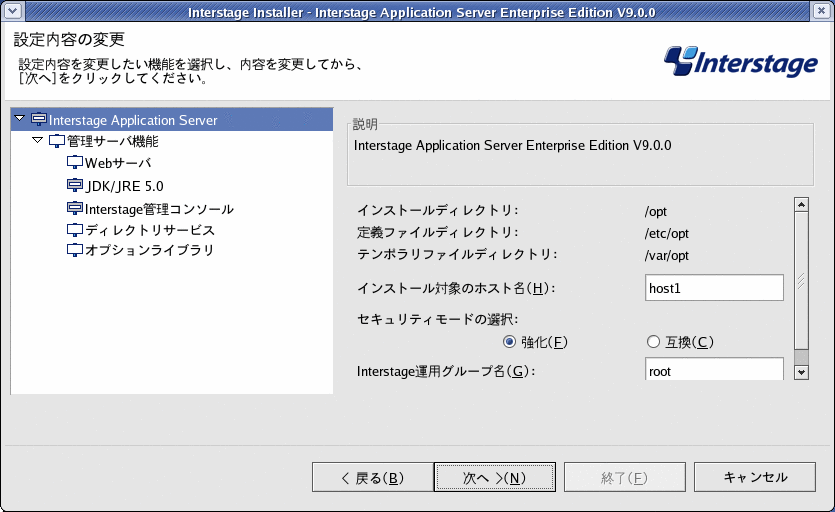The image size is (835, 512).
Task: Click the インストールディレクトリ label
Action: click(x=438, y=210)
